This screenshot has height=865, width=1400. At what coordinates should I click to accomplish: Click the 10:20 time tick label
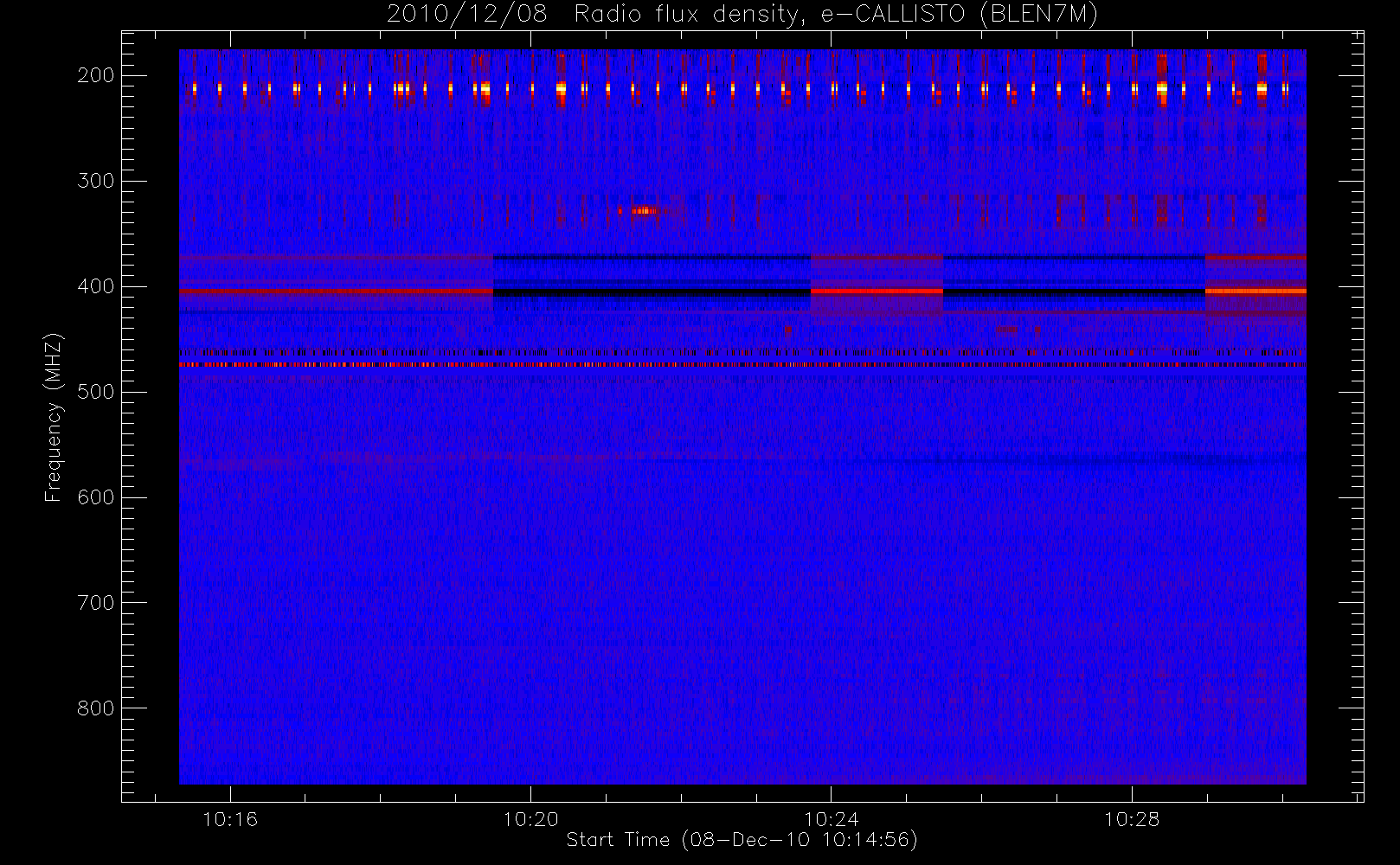point(530,819)
